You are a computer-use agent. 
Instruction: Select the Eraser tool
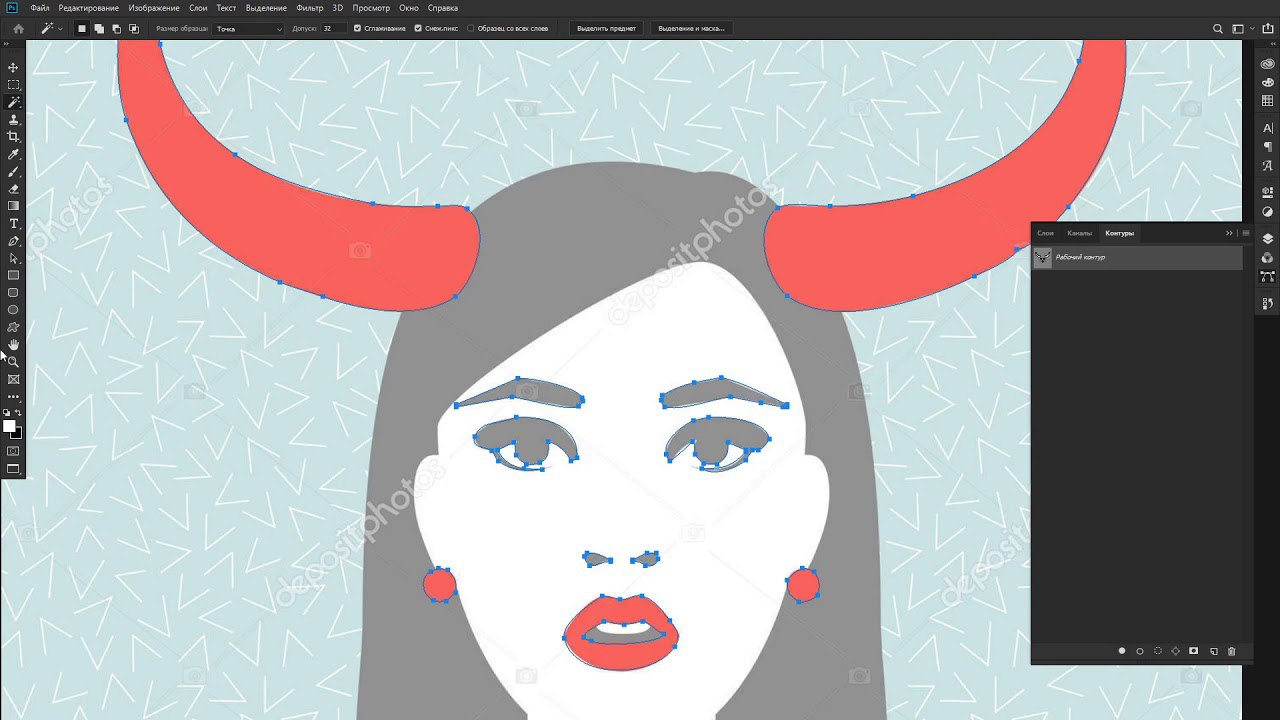coord(14,188)
